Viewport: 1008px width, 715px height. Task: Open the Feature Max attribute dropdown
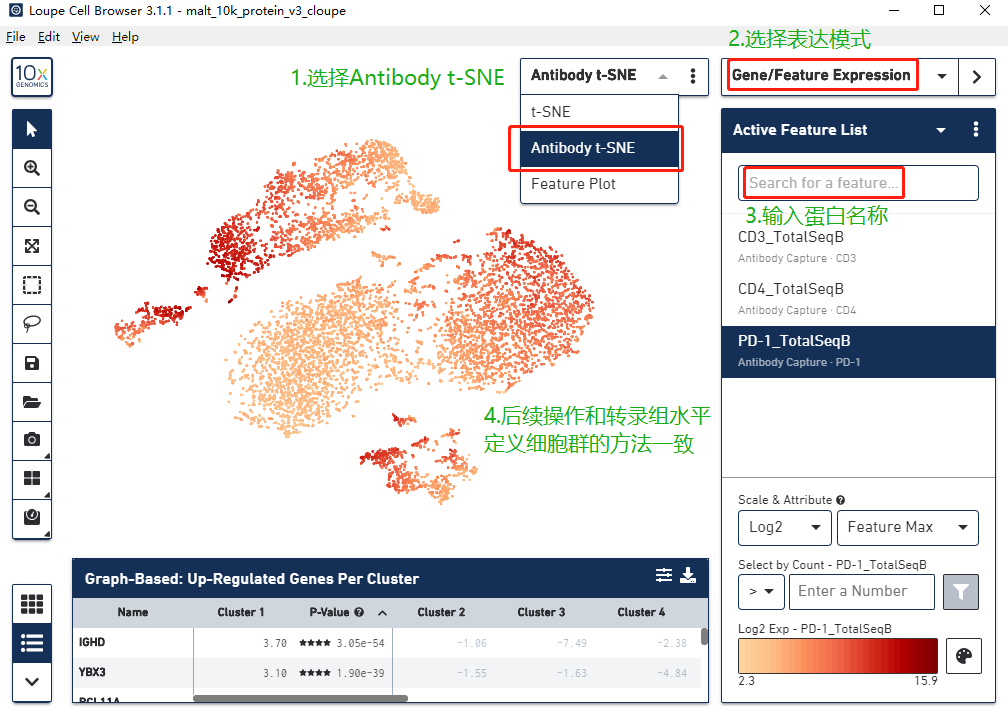[908, 527]
